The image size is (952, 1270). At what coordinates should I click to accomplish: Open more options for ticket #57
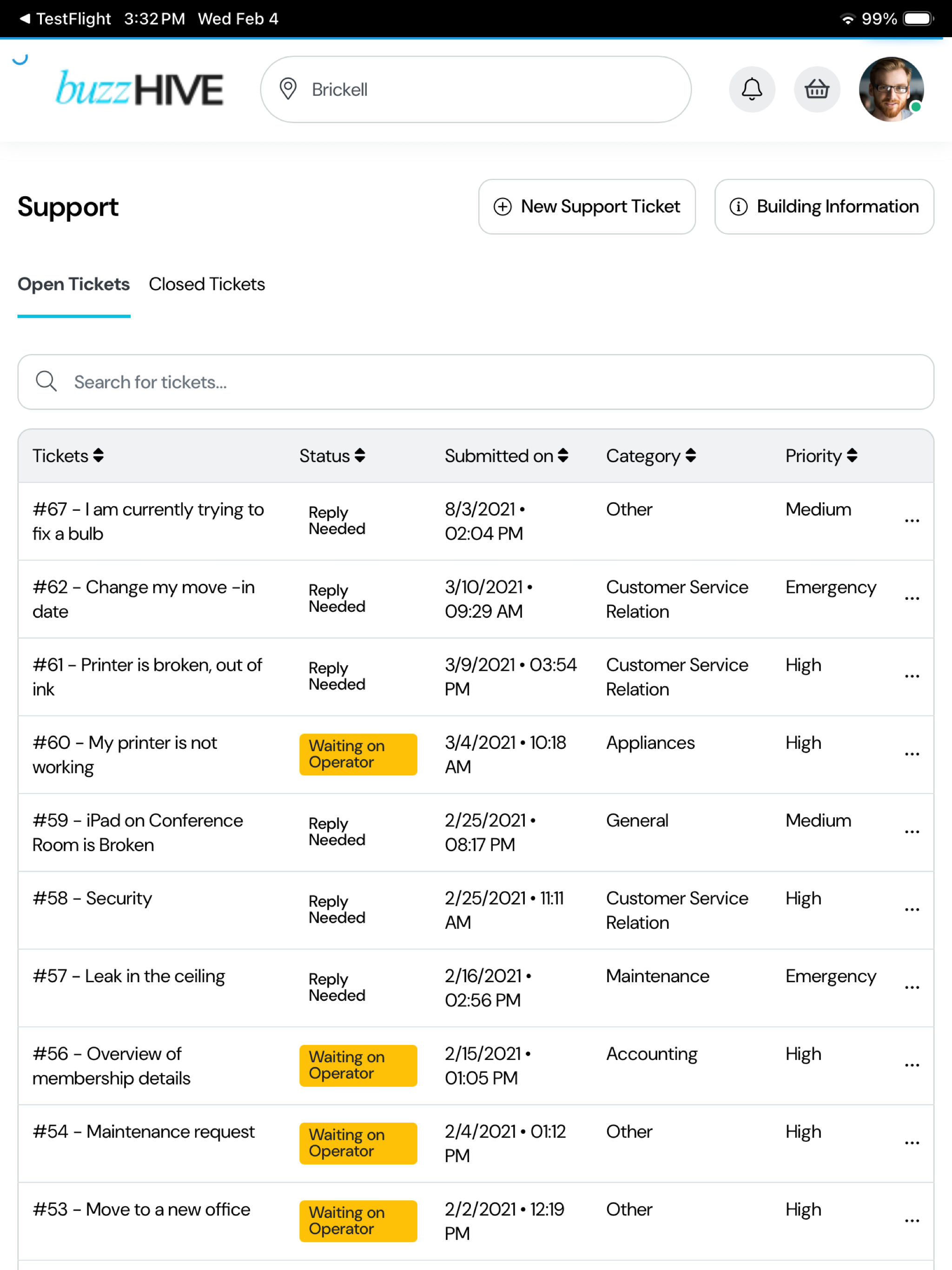pyautogui.click(x=911, y=987)
